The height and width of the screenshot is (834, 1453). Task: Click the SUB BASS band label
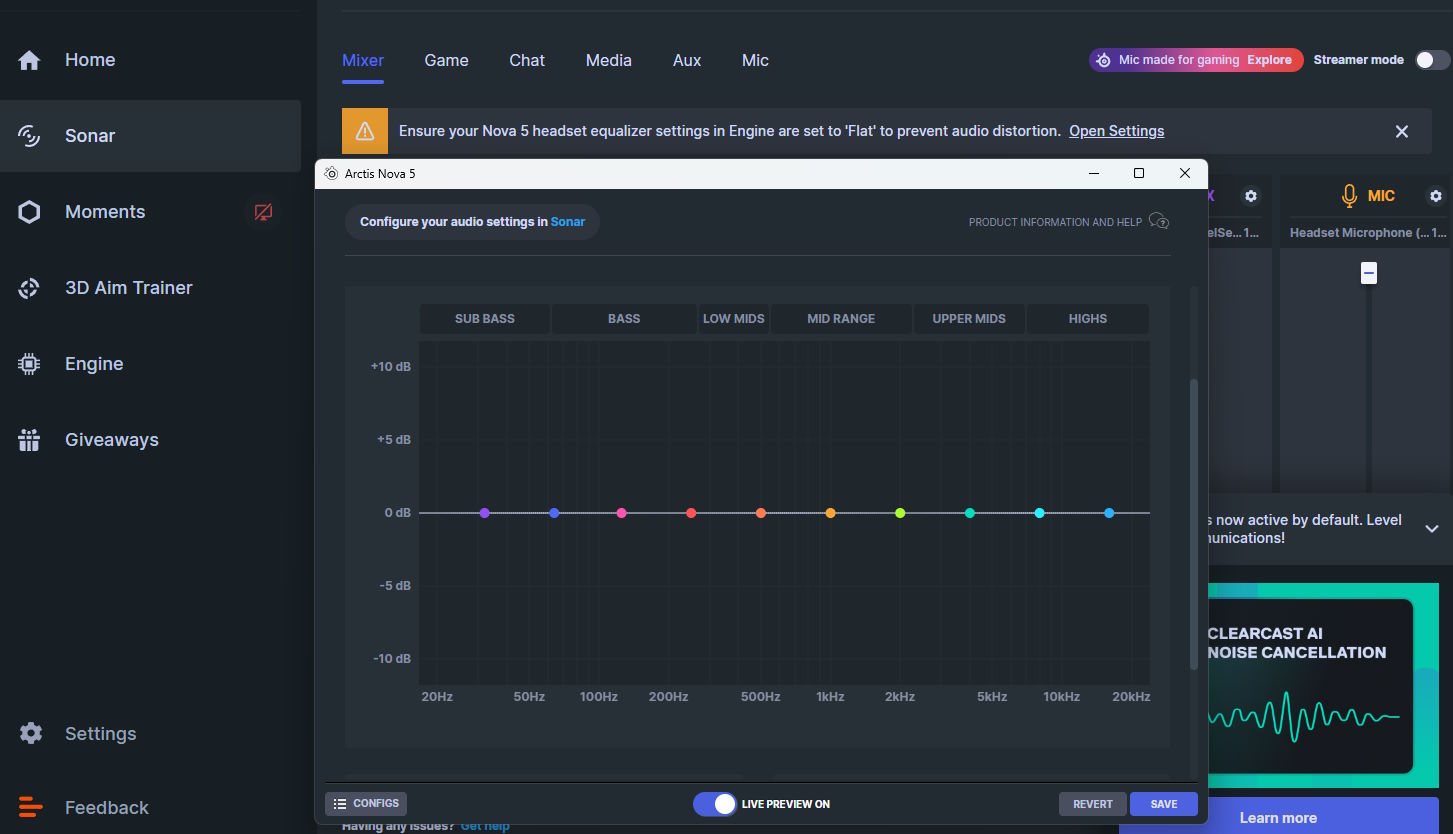pos(485,319)
